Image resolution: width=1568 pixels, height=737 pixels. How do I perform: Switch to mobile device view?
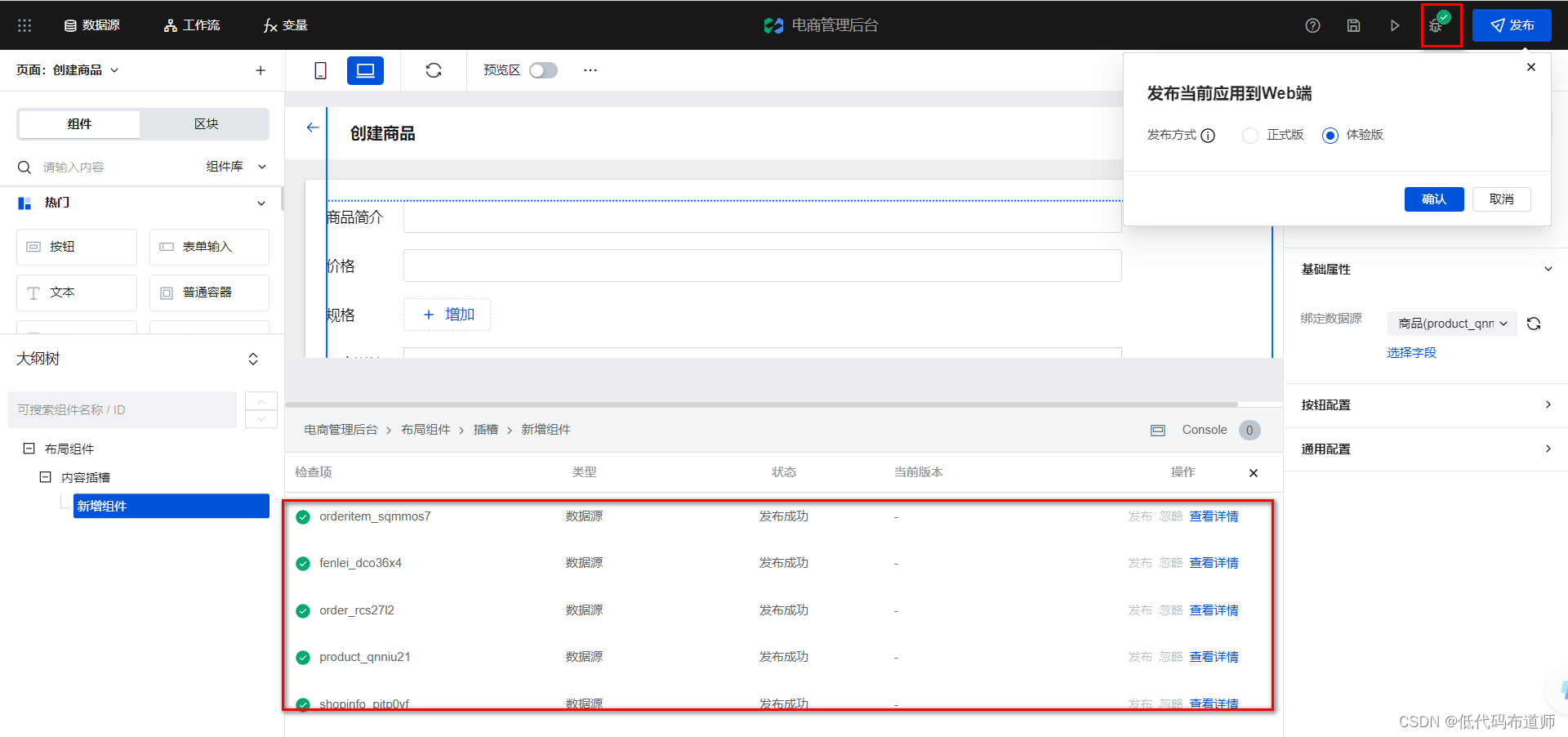[x=320, y=70]
